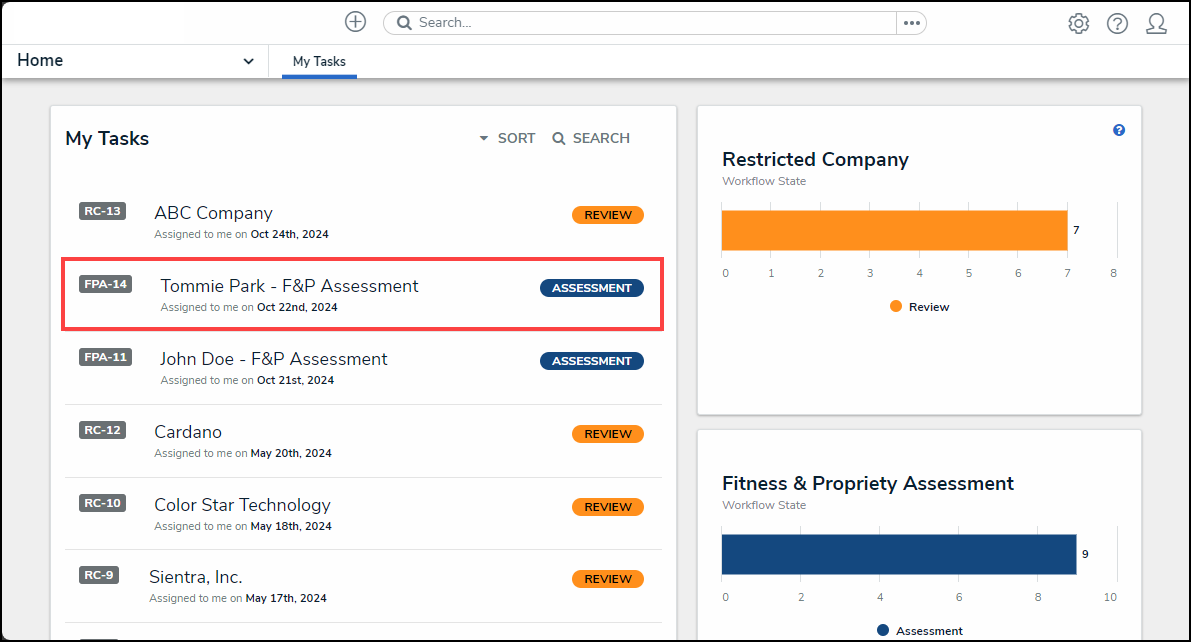Toggle the Review legend item
Screen dimensions: 1191x642
tap(919, 307)
